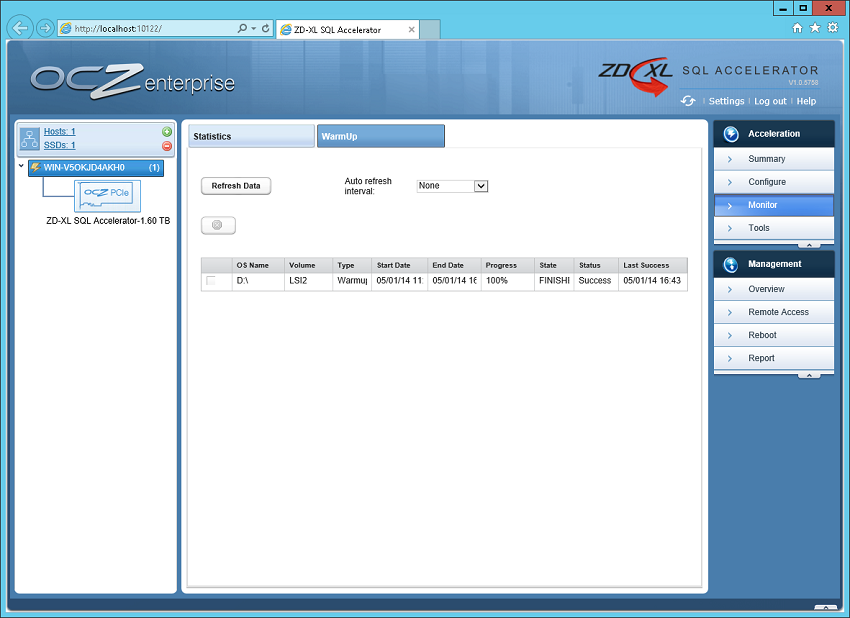Screen dimensions: 850x618
Task: Open Tools in the Acceleration menu
Action: [x=774, y=228]
